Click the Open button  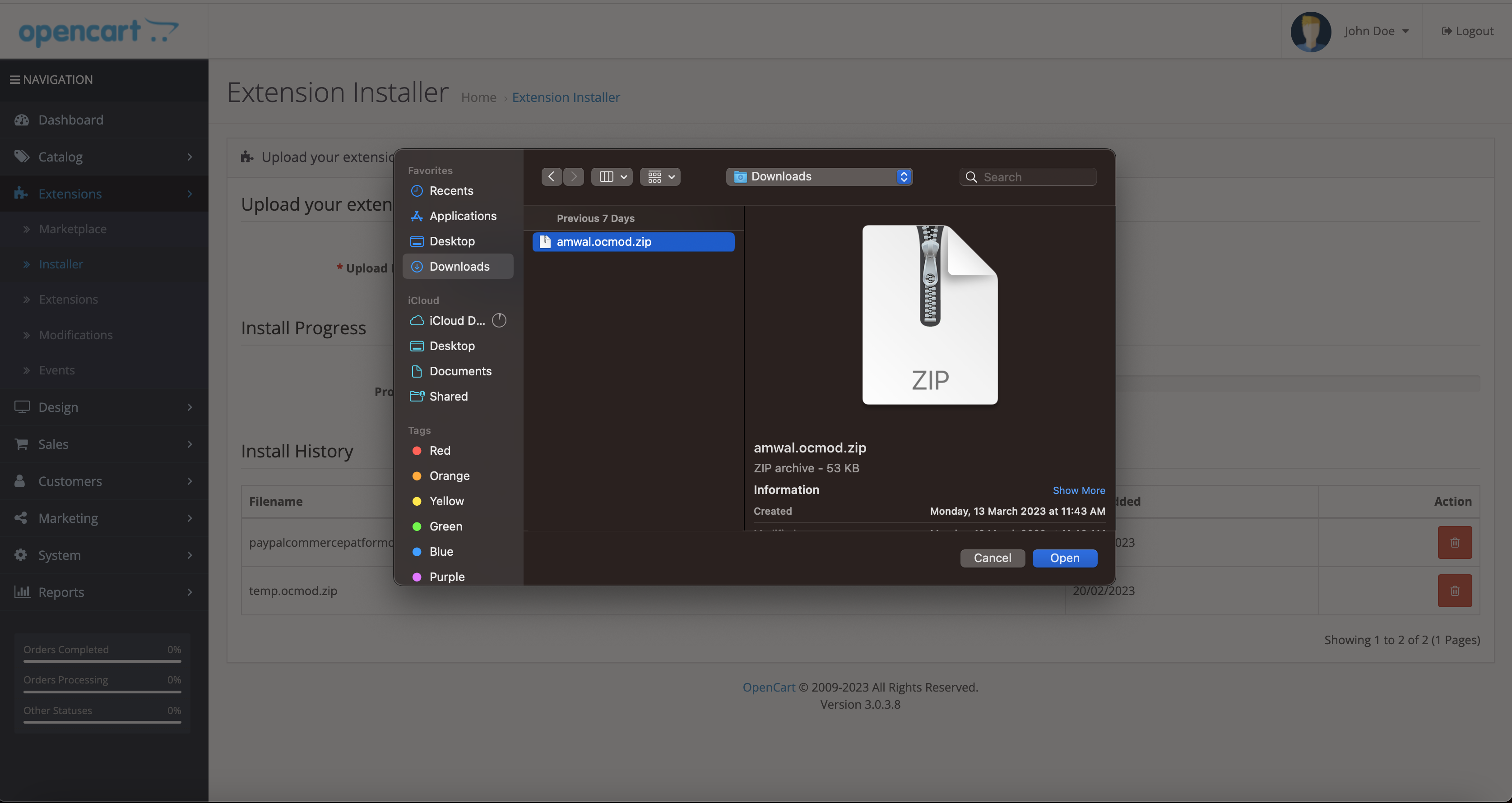[x=1065, y=558]
